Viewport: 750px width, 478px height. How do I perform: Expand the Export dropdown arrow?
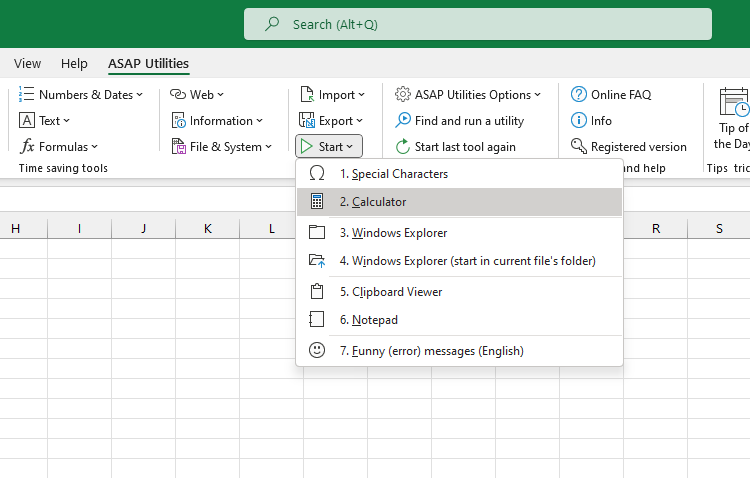point(359,121)
